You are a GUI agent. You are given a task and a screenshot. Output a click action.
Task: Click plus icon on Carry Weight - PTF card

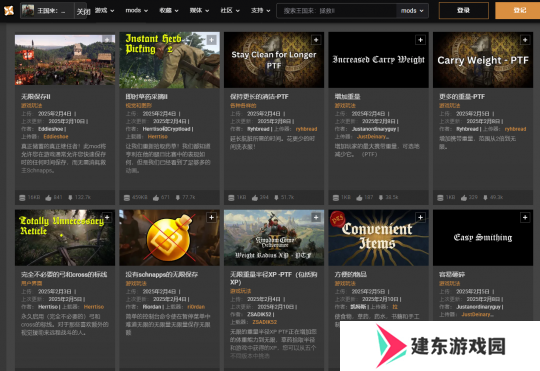coord(525,40)
